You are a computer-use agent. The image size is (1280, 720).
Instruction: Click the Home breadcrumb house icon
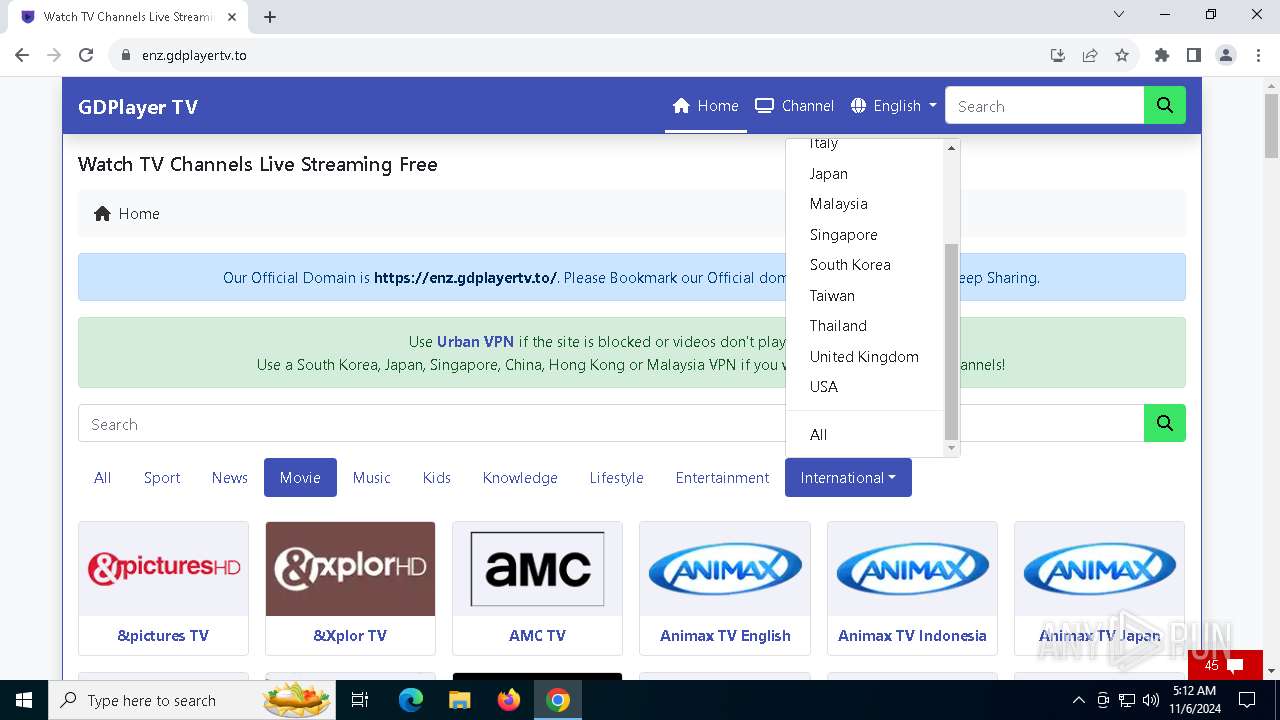click(x=102, y=213)
